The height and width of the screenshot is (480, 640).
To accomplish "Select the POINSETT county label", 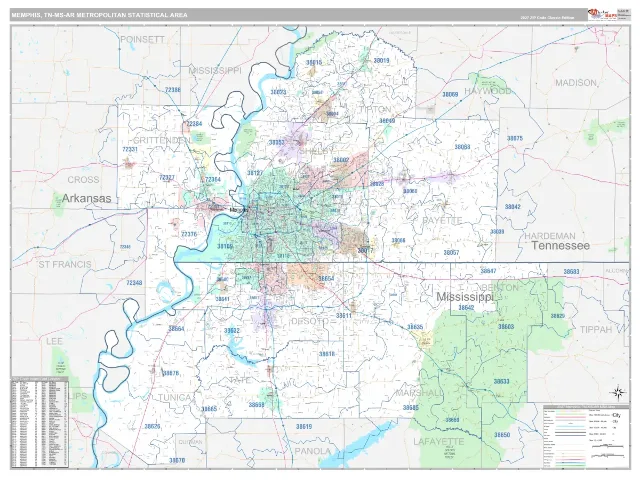I will click(142, 40).
